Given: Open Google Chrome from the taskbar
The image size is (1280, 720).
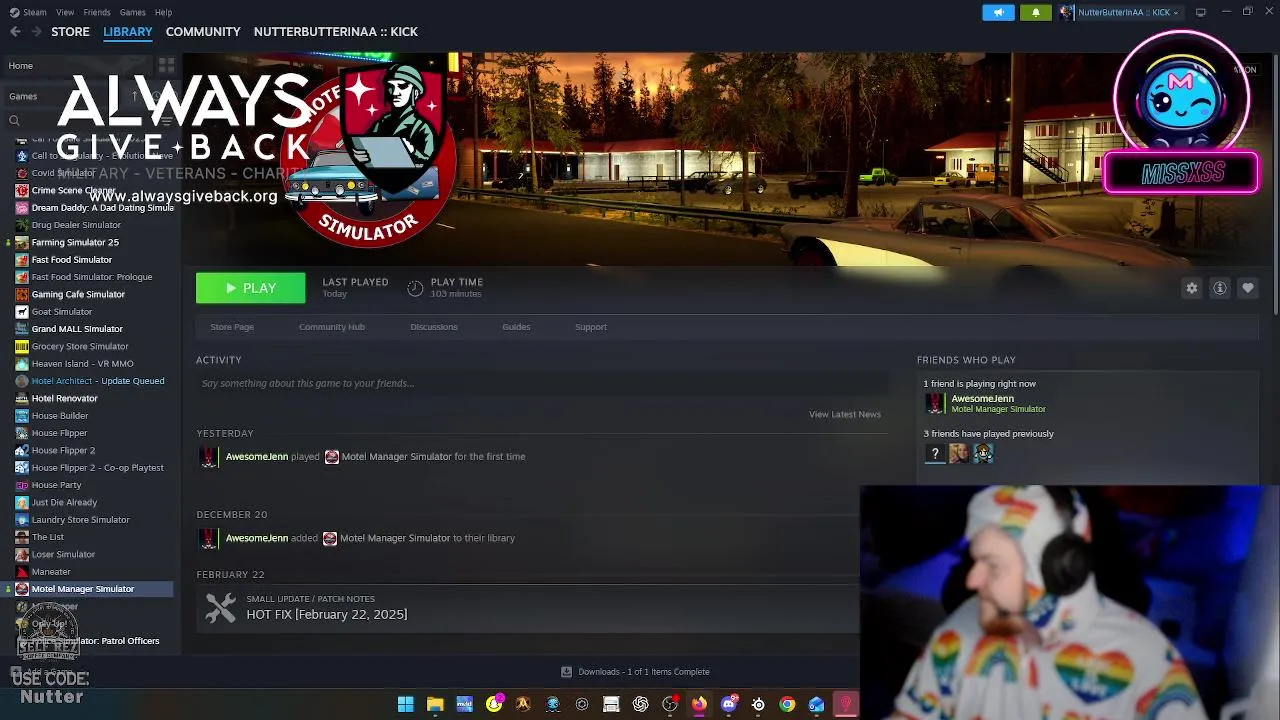Looking at the screenshot, I should pyautogui.click(x=787, y=704).
